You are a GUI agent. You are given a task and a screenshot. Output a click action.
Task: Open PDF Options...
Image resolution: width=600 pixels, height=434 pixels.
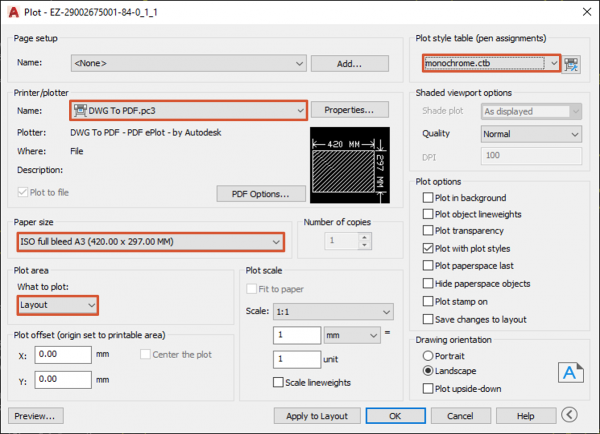click(261, 194)
